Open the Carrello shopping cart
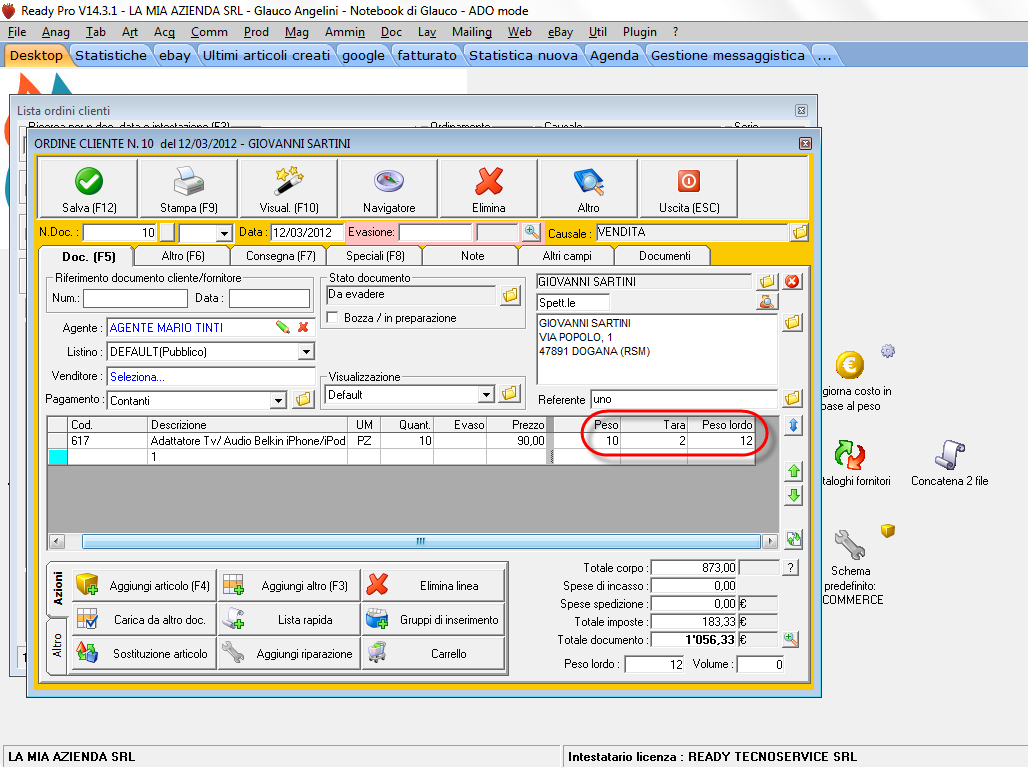 pos(432,654)
